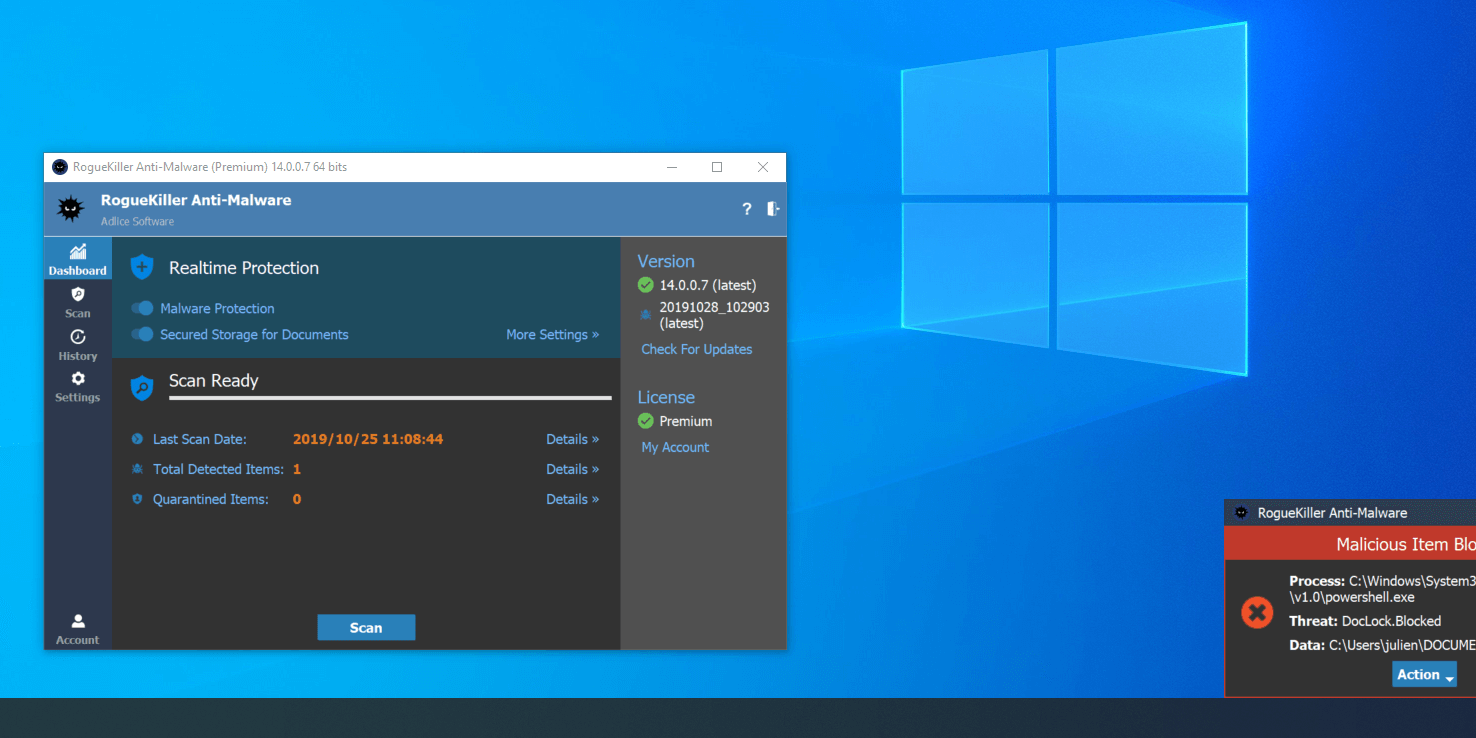Click Check For Updates link
The width and height of the screenshot is (1476, 738).
696,349
